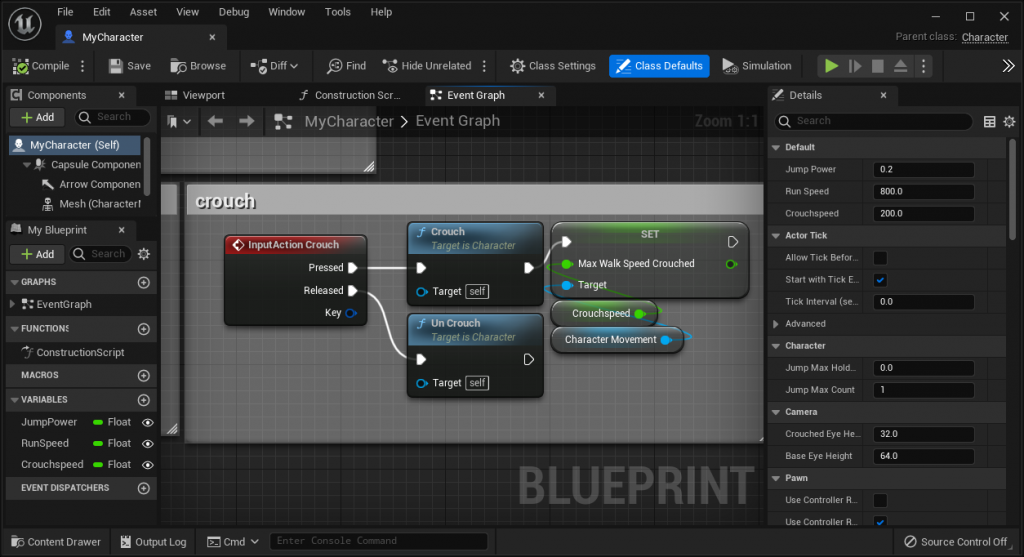Click RunSpeed float type color pill
This screenshot has width=1024, height=557.
pyautogui.click(x=98, y=443)
